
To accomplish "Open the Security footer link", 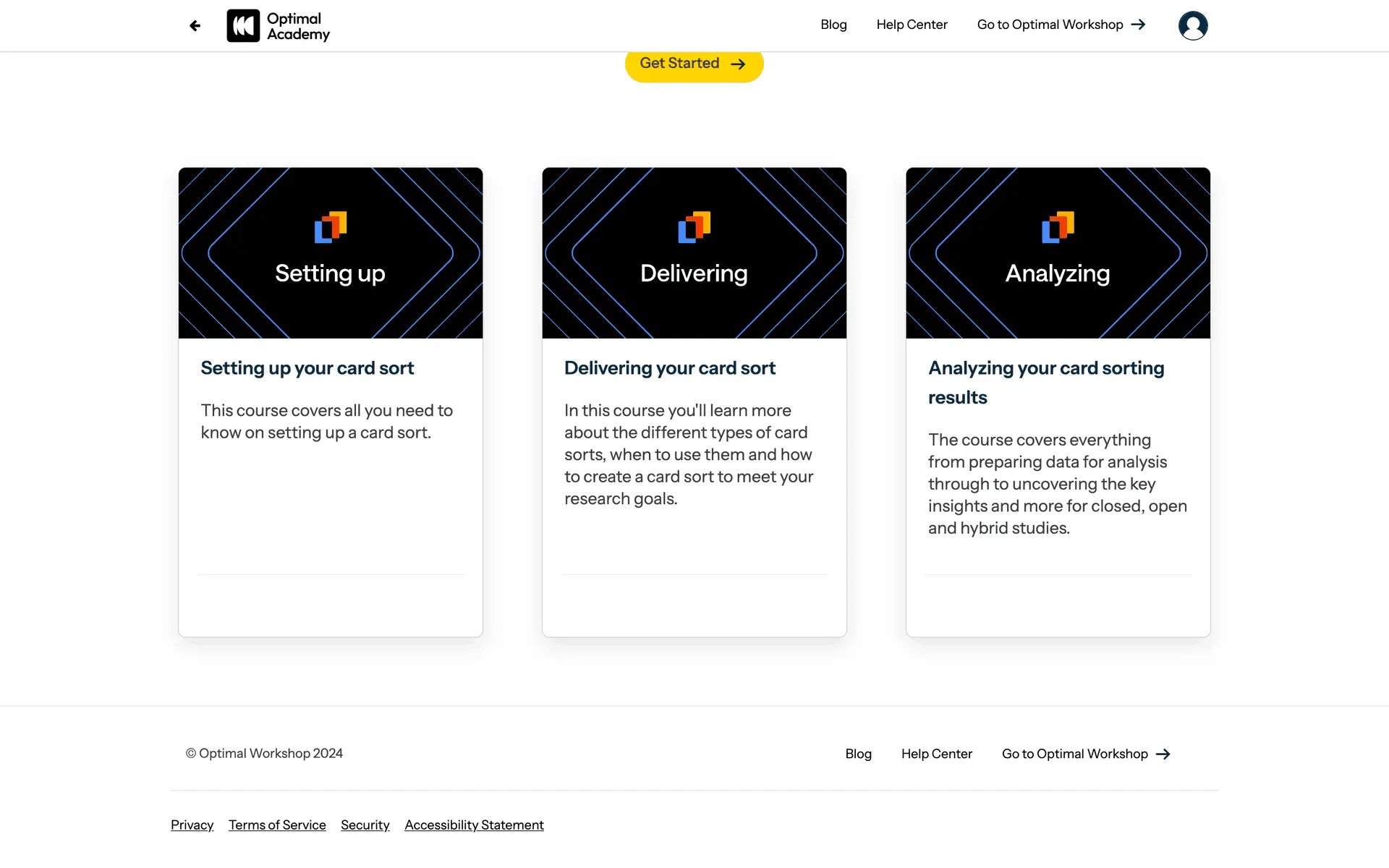I will click(365, 825).
